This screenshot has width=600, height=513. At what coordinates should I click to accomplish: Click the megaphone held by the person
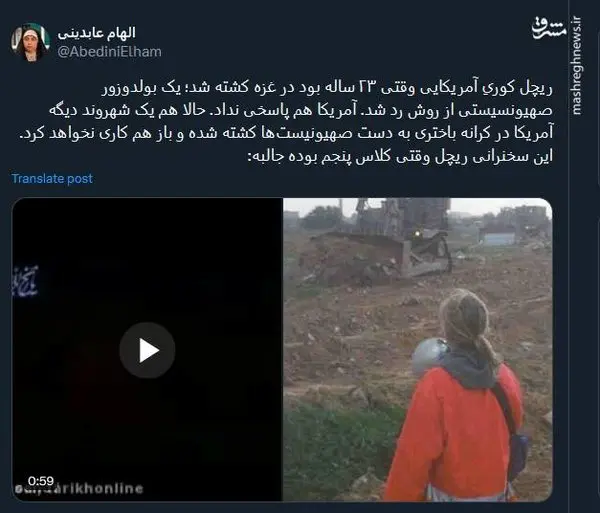tap(429, 357)
